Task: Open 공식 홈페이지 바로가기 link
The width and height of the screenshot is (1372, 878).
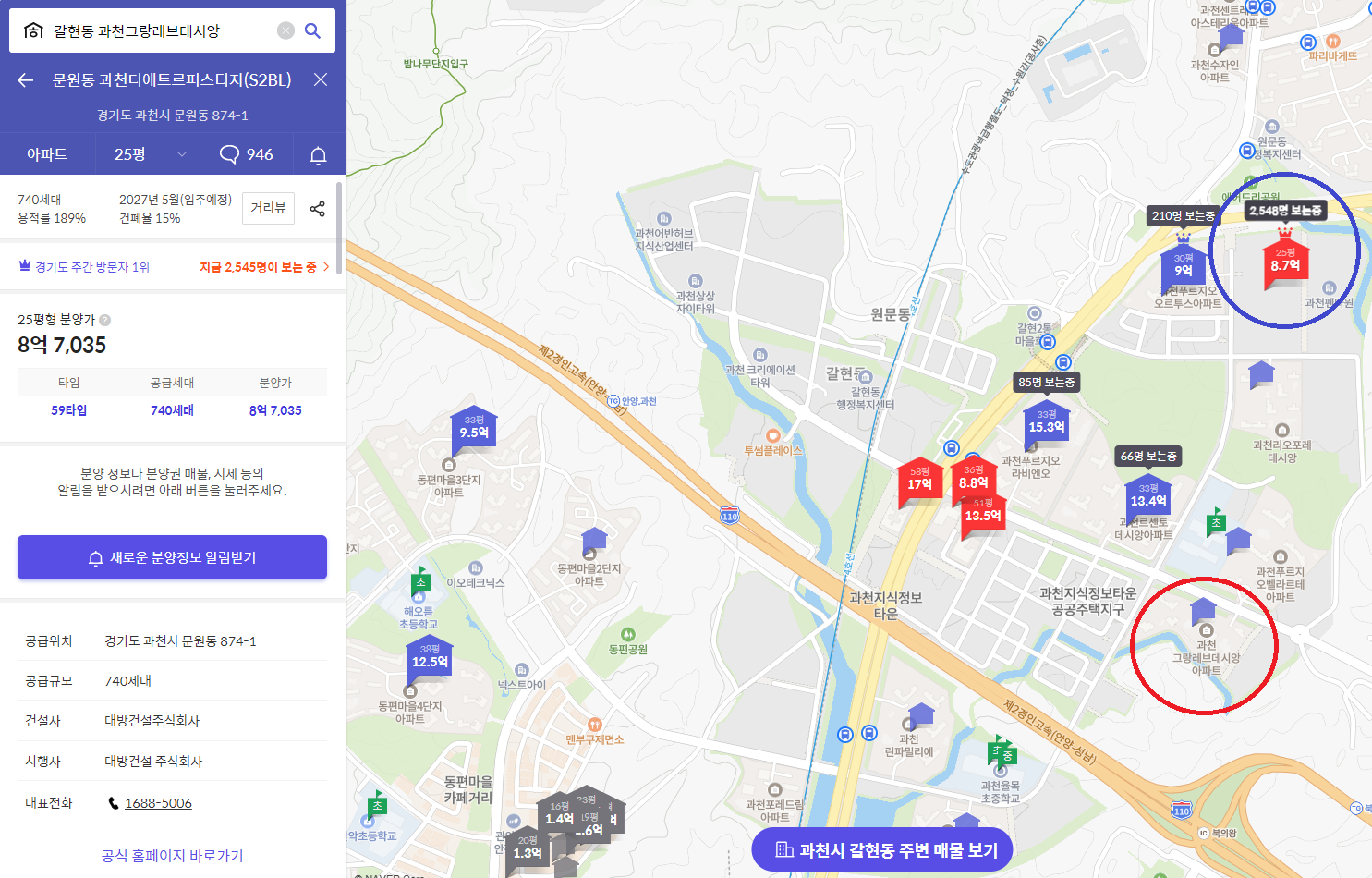Action: [x=172, y=856]
